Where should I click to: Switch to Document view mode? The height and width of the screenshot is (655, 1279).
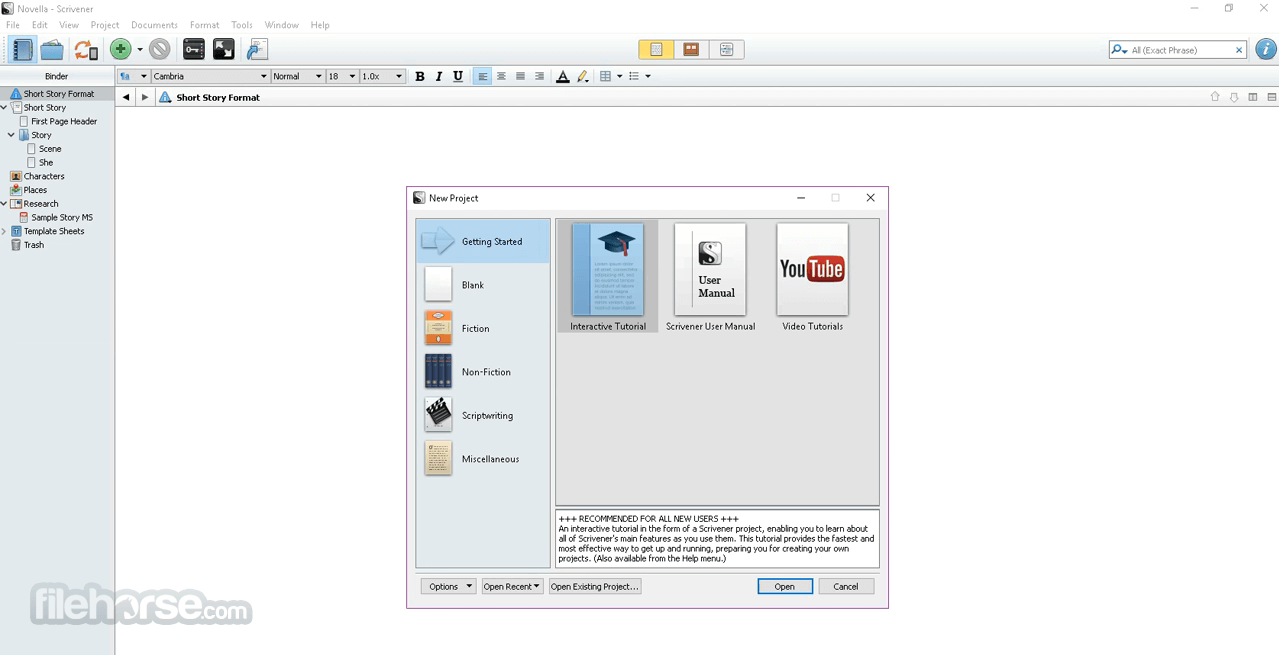(656, 49)
